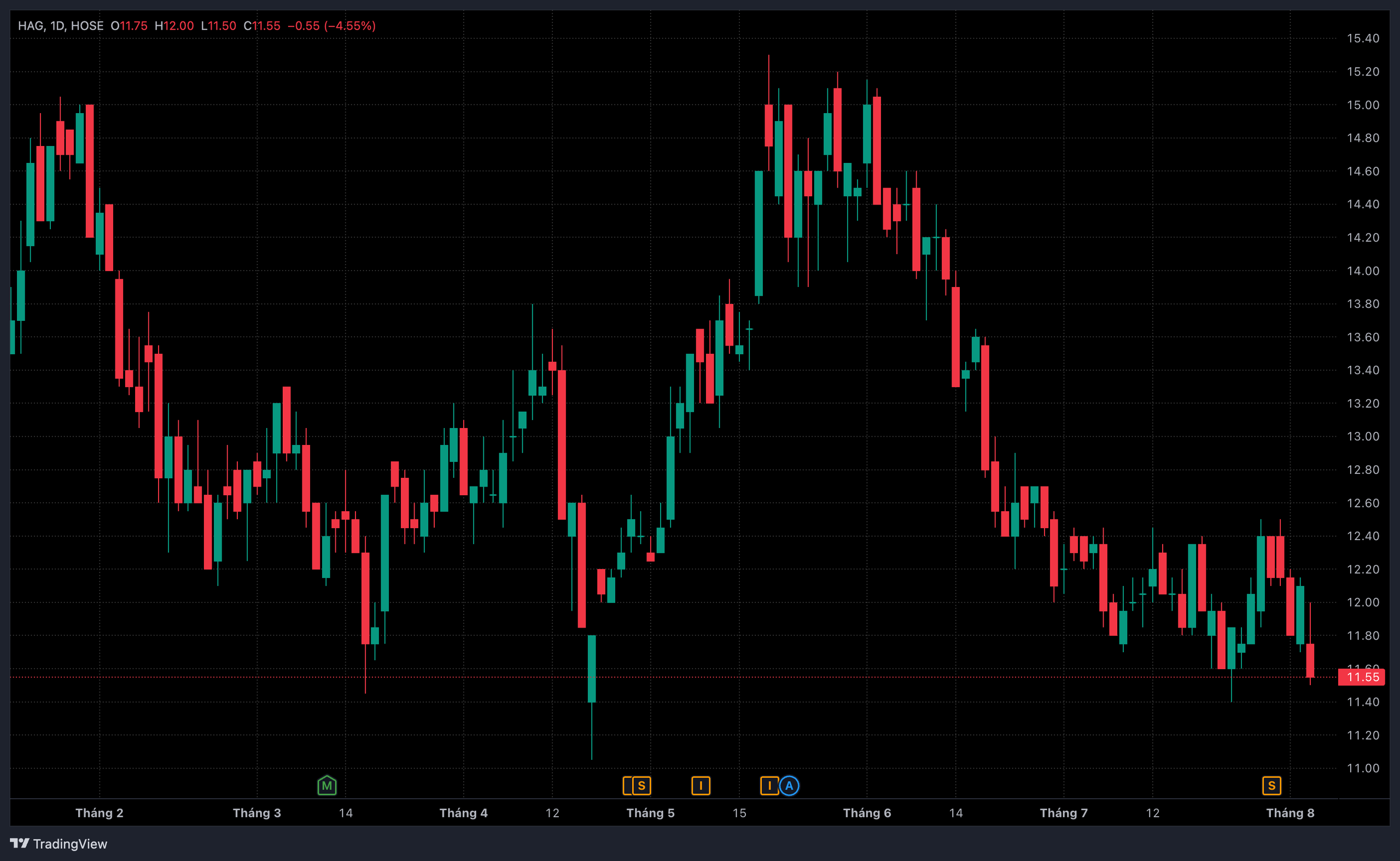Click the Tháng 5 time axis label

click(650, 812)
